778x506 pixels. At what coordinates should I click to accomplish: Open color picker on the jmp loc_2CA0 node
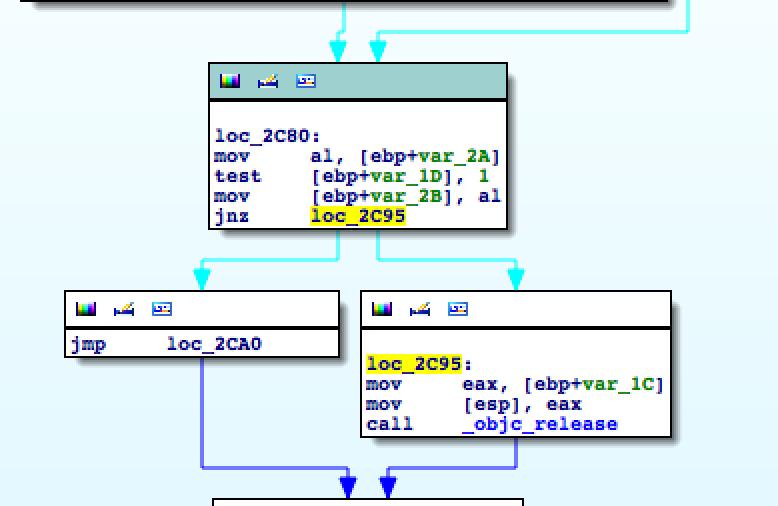pyautogui.click(x=86, y=309)
